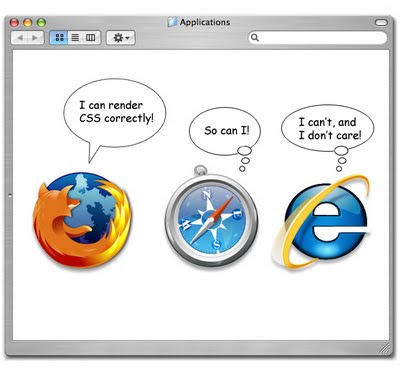Open the Firefox application icon

coord(82,220)
